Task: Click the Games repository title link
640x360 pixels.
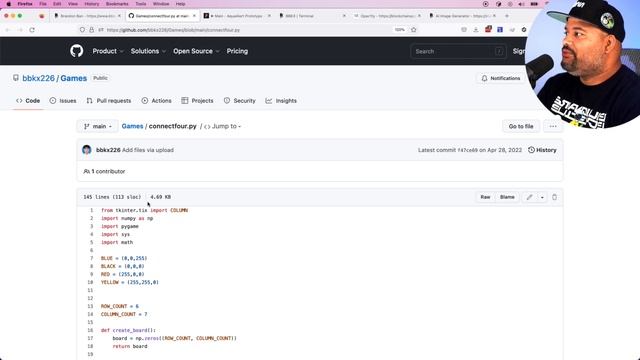Action: 73,78
